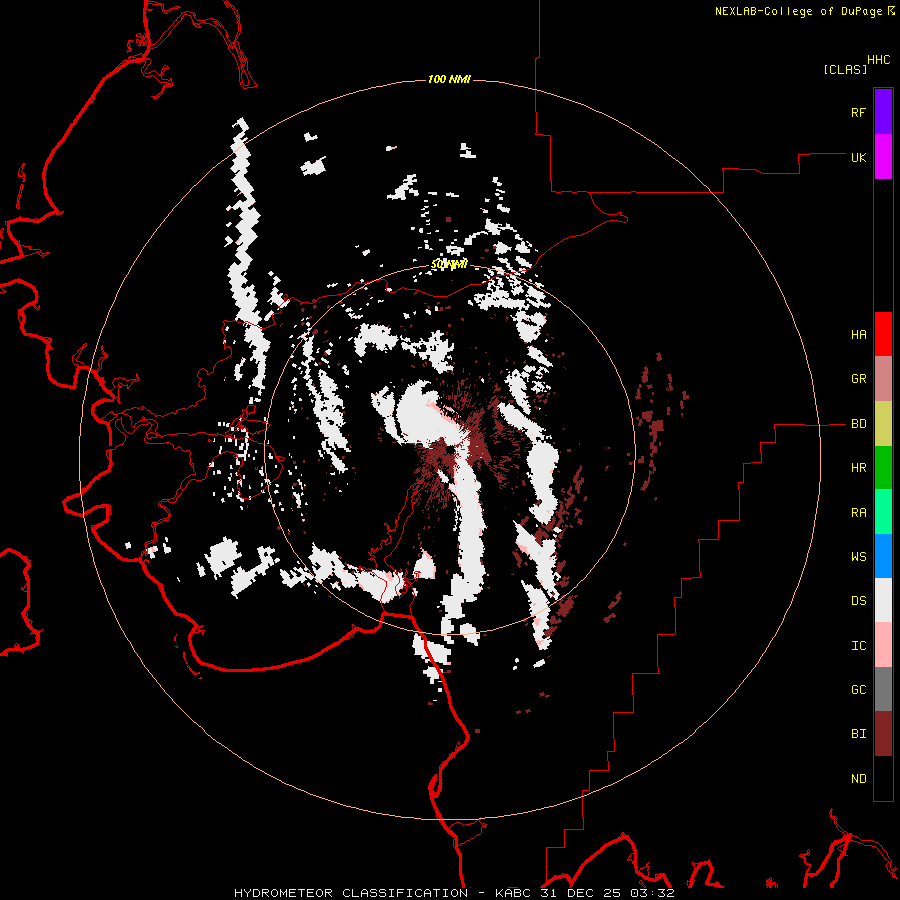Click the UK magenta legend swatch
This screenshot has width=900, height=900.
click(x=883, y=157)
